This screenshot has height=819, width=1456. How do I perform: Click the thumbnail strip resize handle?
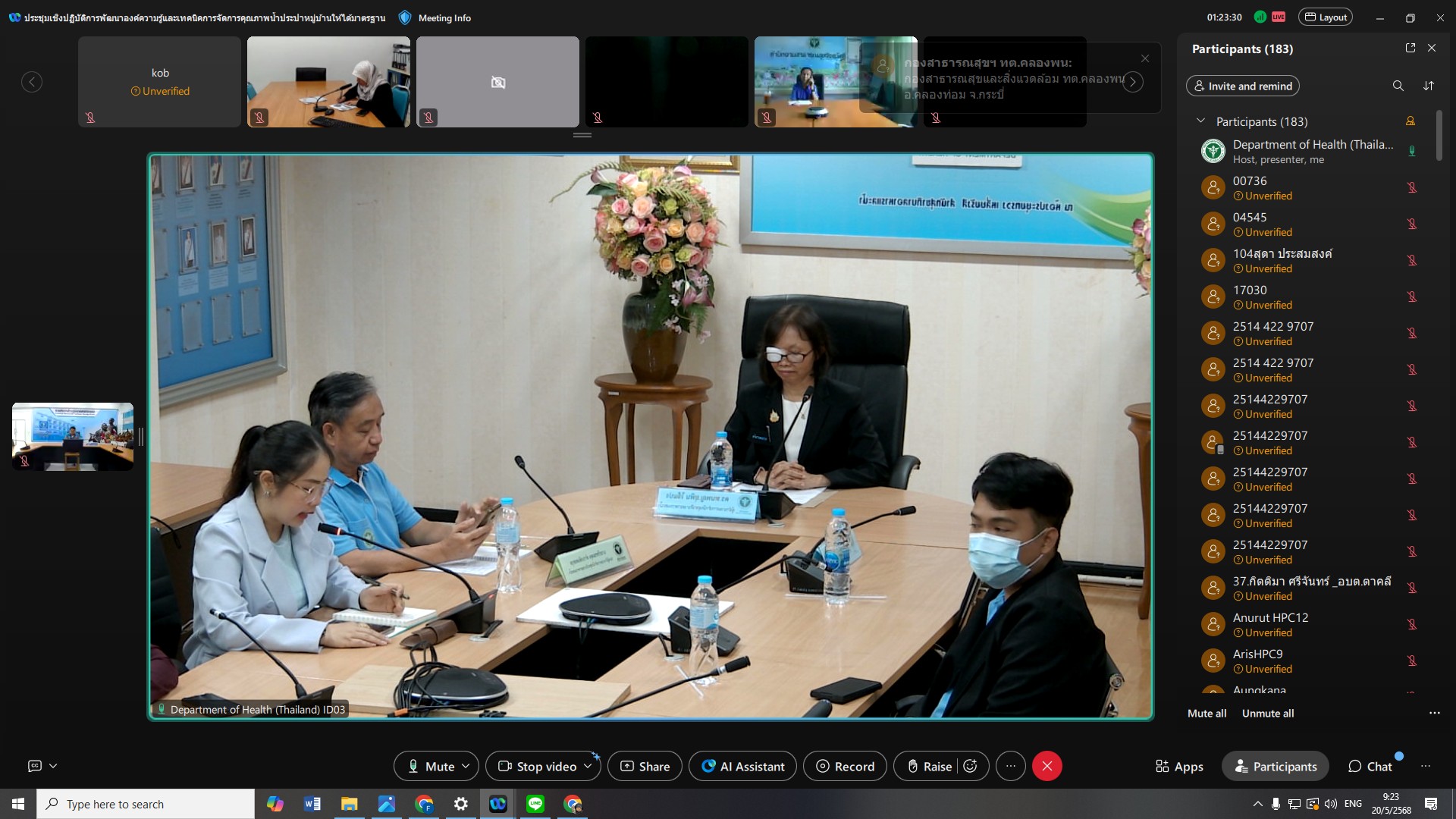click(x=582, y=135)
